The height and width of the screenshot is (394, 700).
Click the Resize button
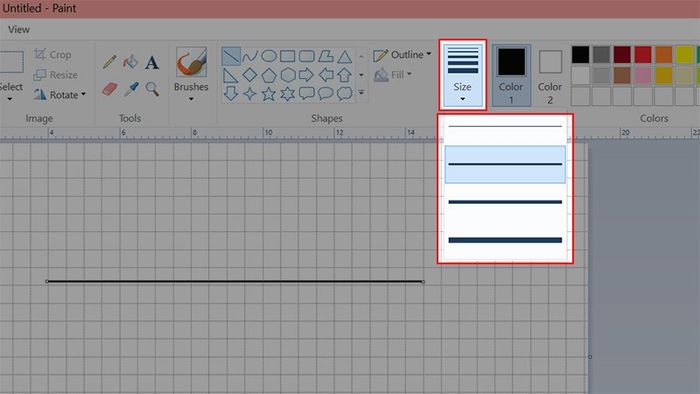[56, 75]
